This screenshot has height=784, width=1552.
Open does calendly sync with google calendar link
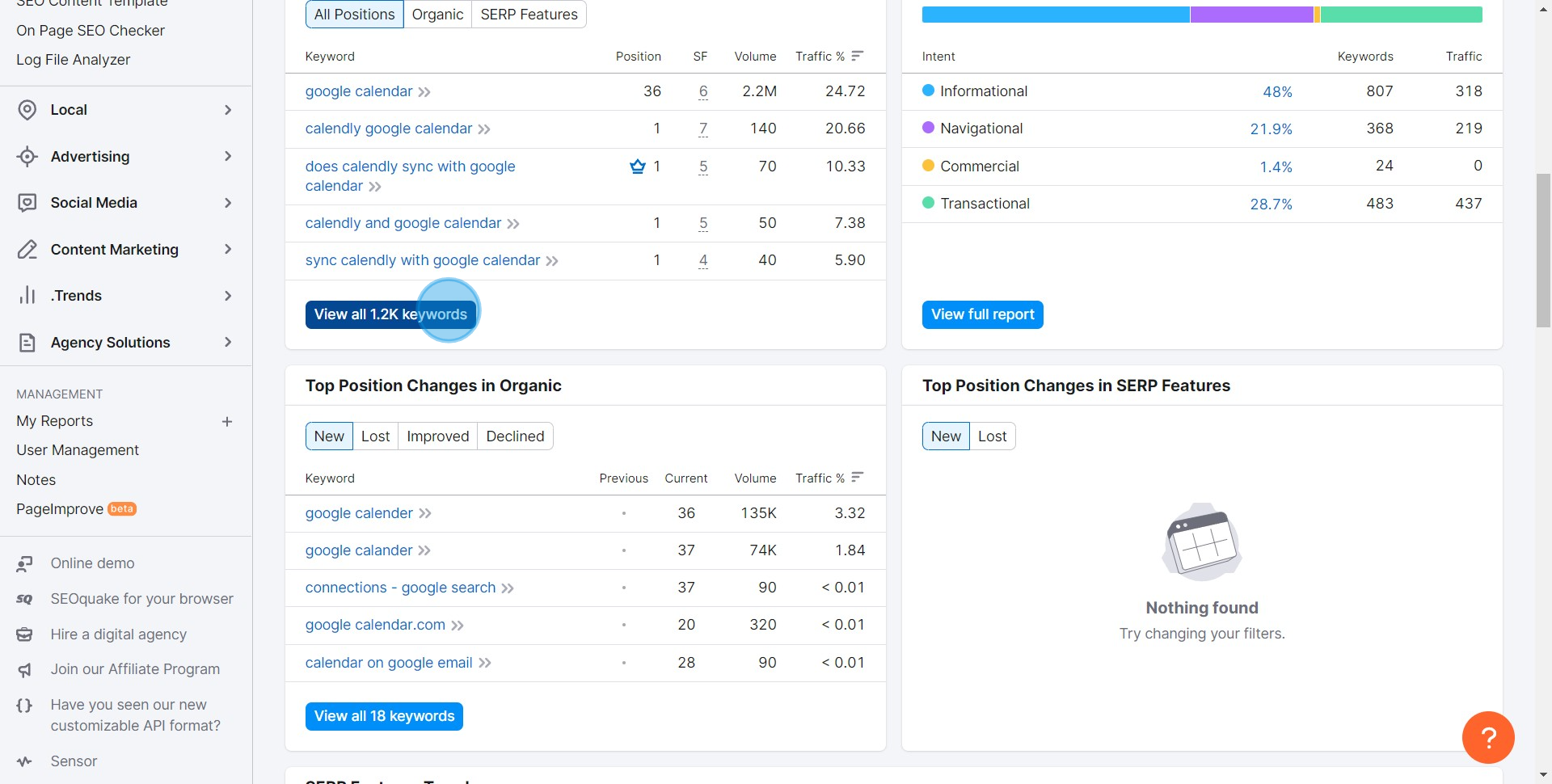pos(410,176)
